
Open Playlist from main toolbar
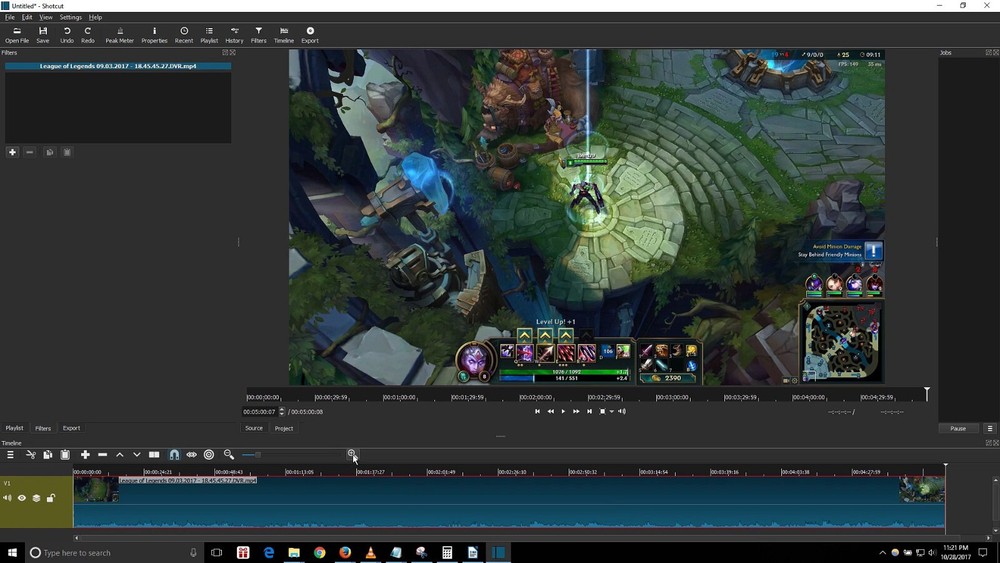click(209, 35)
